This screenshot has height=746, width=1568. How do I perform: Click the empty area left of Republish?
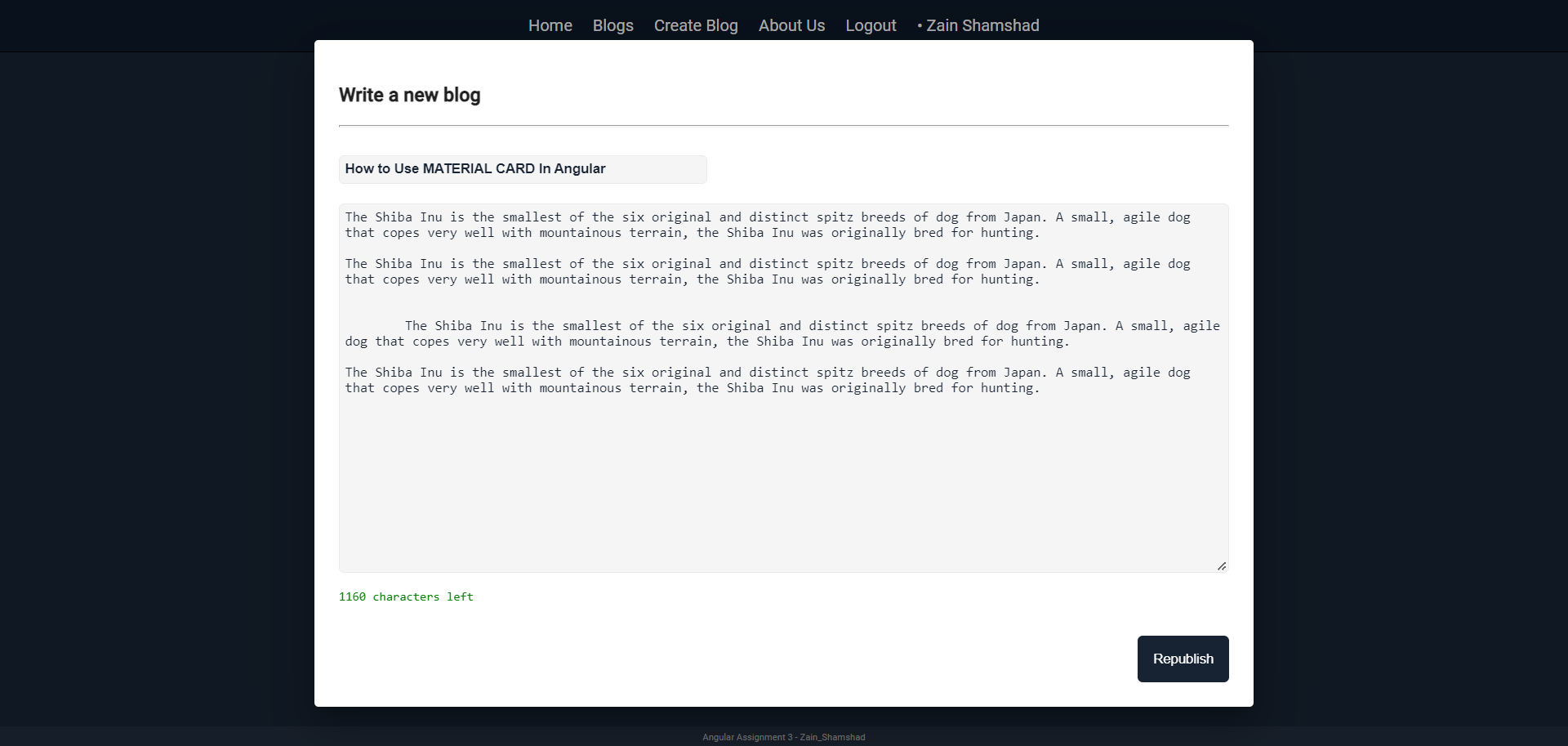click(x=735, y=659)
